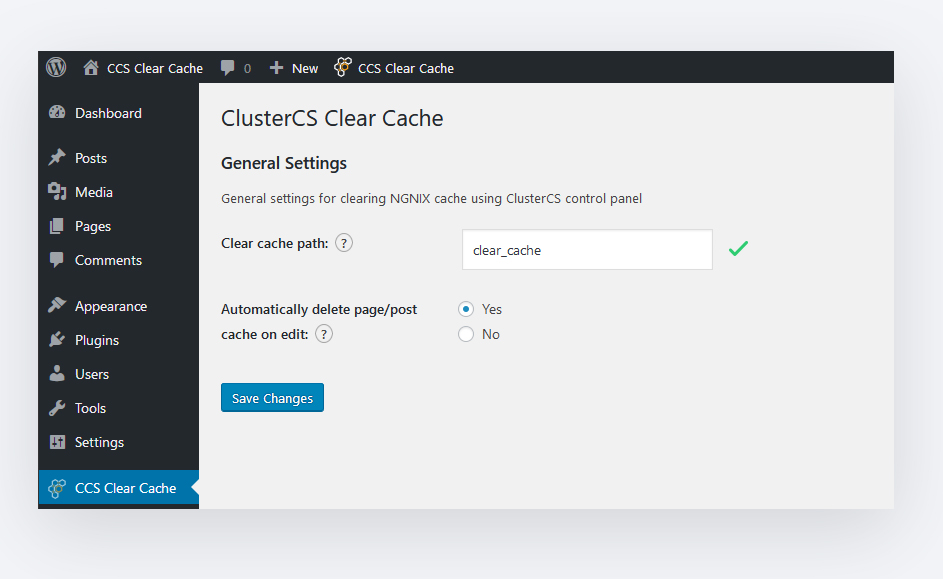Click the home icon in admin bar
943x579 pixels.
coord(91,67)
